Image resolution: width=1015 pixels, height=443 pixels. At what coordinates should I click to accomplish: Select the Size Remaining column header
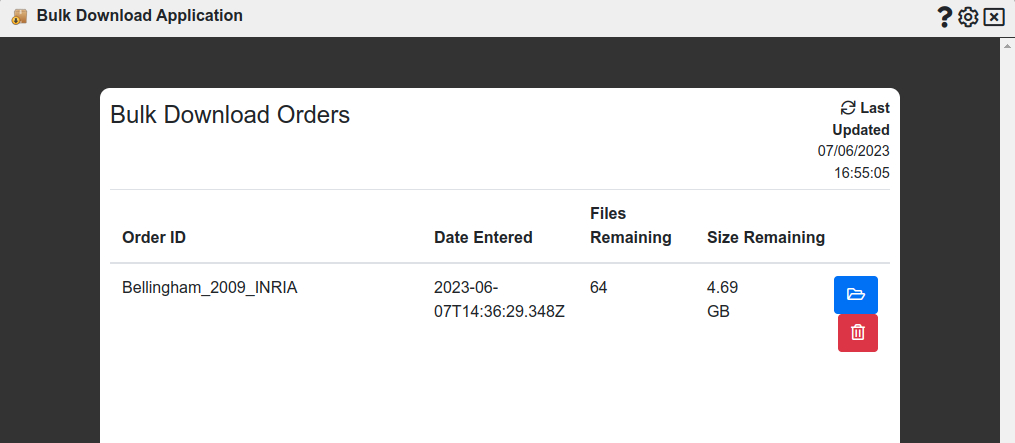coord(766,238)
